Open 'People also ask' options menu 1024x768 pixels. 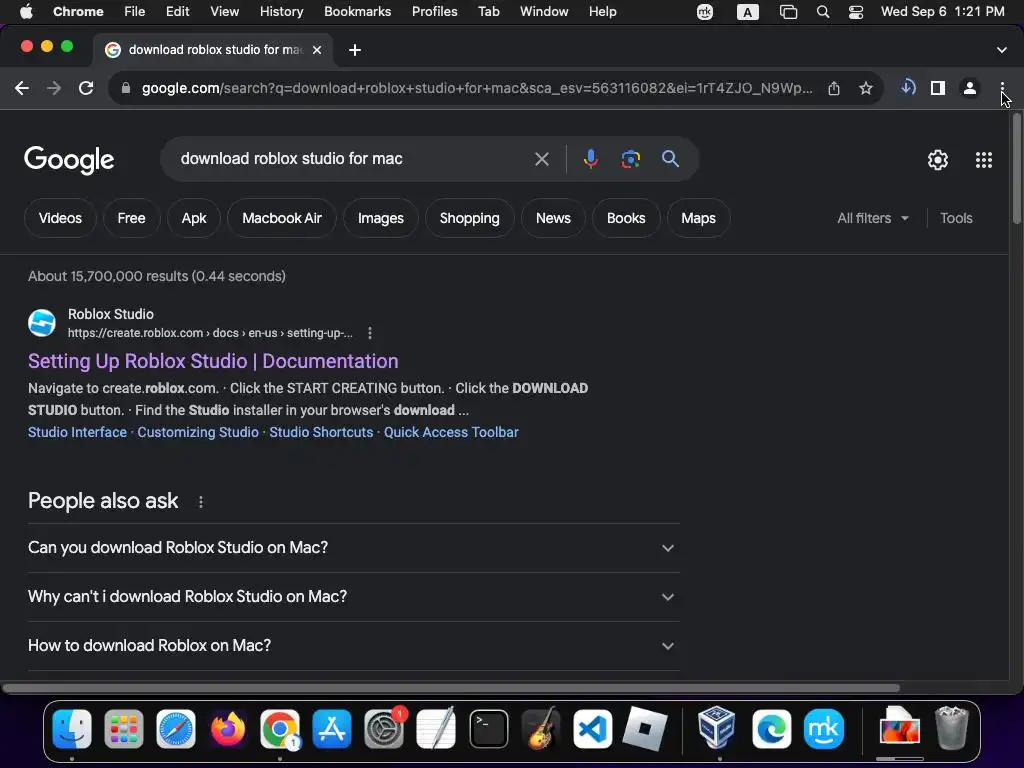(200, 502)
